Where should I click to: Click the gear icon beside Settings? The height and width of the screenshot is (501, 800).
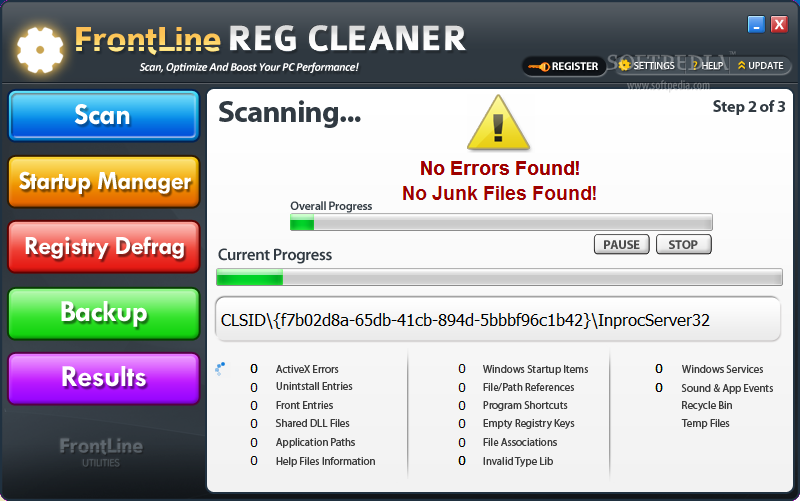point(624,65)
